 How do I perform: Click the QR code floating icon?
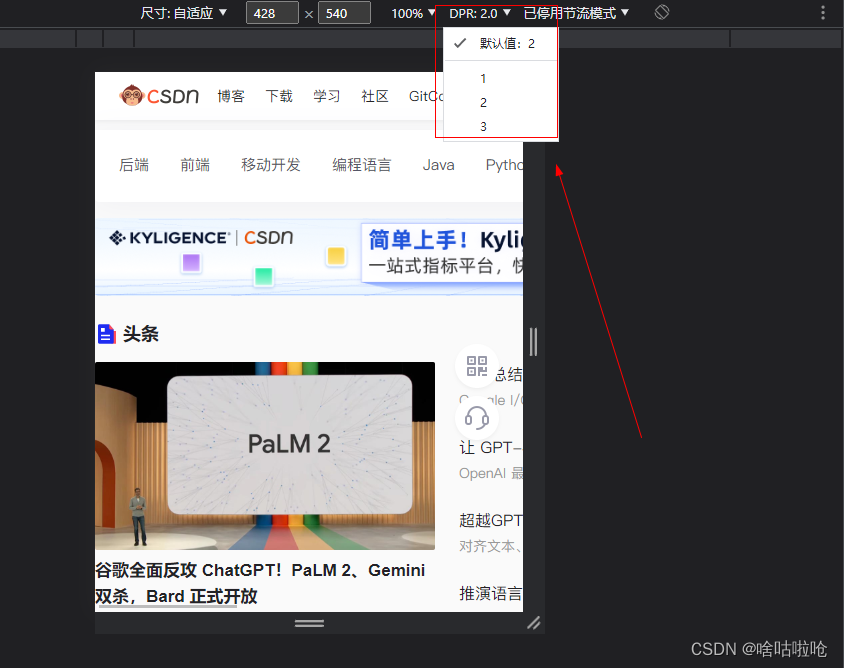(476, 366)
